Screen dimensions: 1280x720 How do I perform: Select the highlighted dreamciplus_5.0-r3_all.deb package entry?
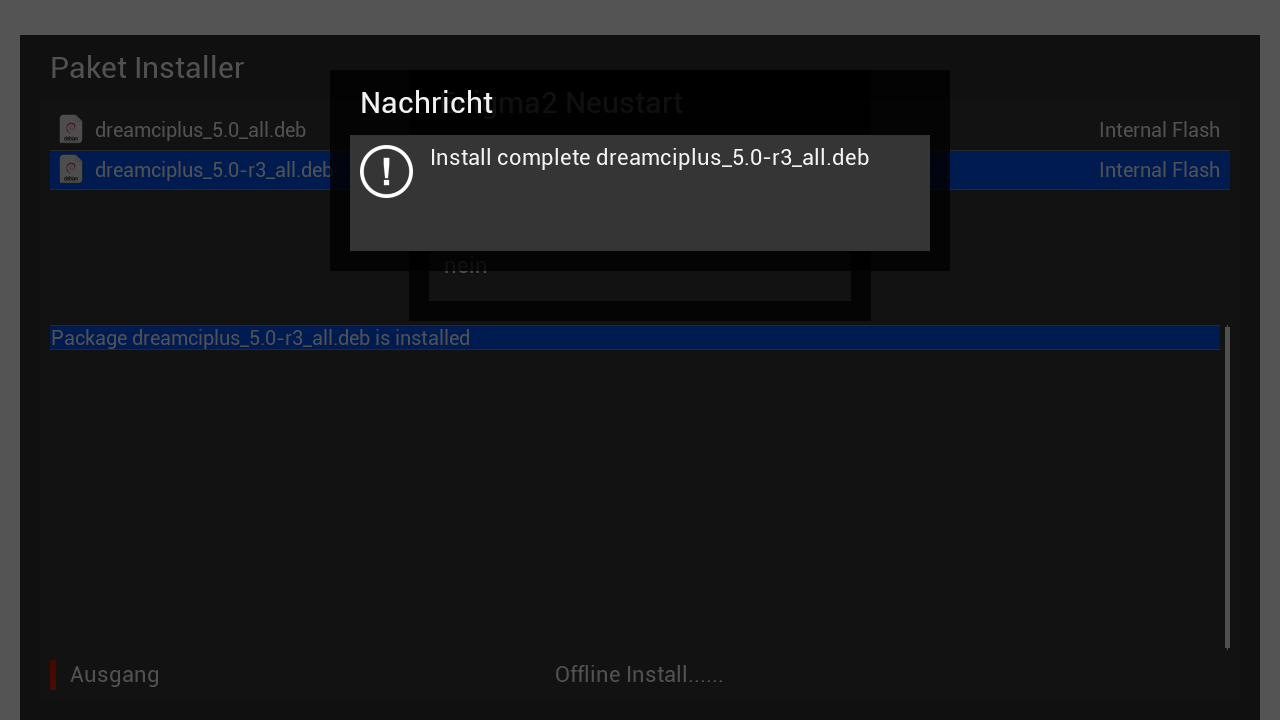tap(640, 170)
